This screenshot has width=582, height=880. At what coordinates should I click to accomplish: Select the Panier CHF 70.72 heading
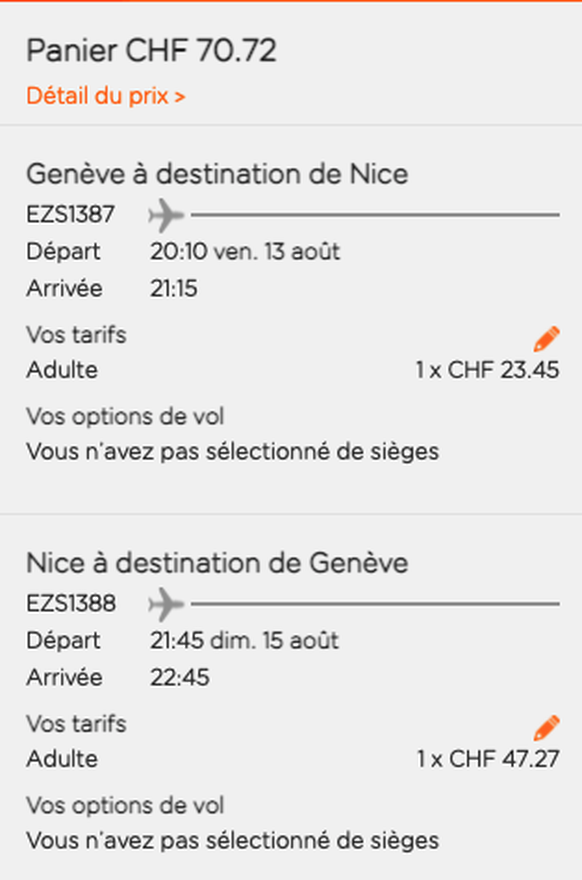tap(152, 51)
